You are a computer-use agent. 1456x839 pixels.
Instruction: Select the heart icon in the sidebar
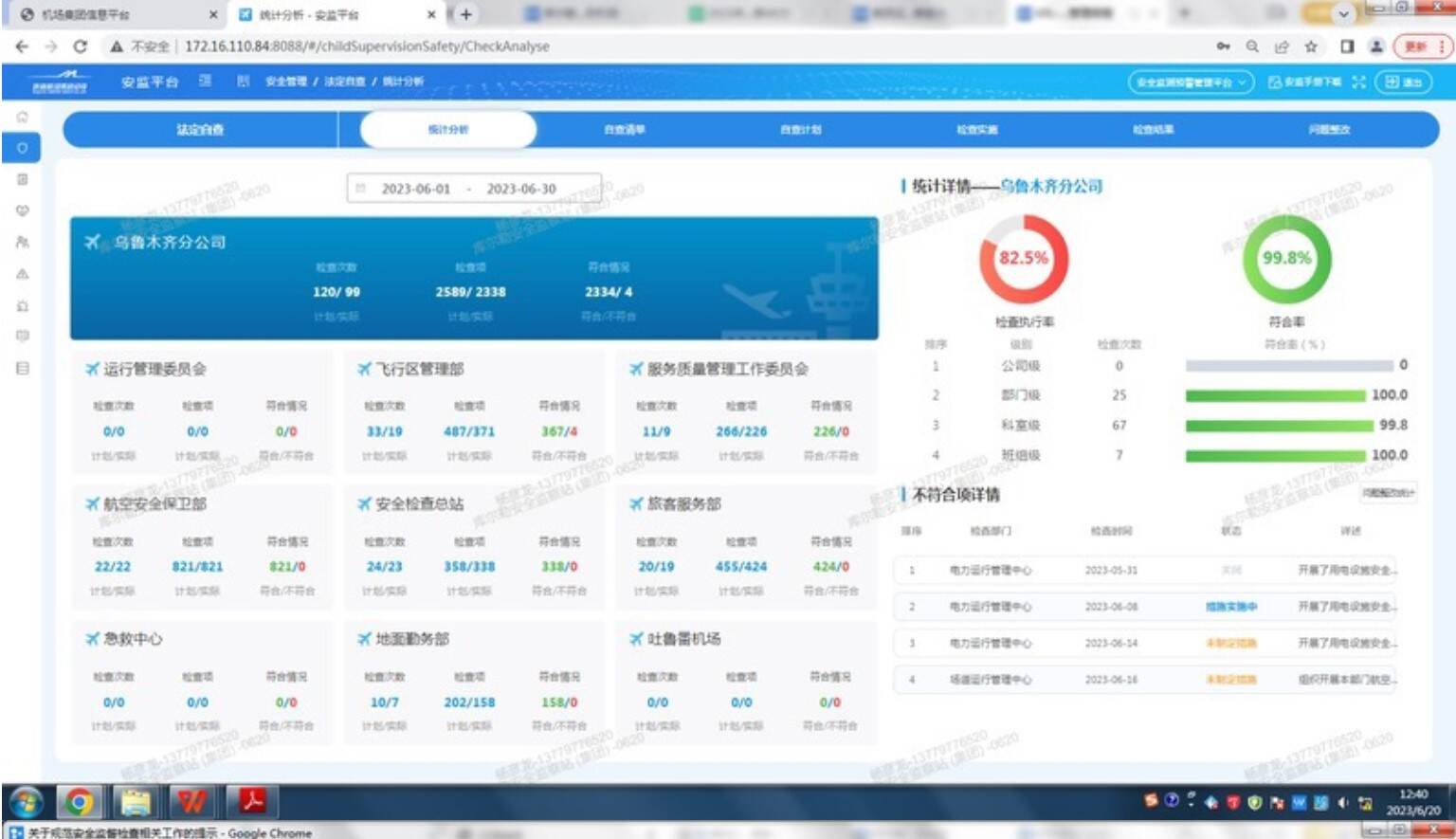pos(22,210)
